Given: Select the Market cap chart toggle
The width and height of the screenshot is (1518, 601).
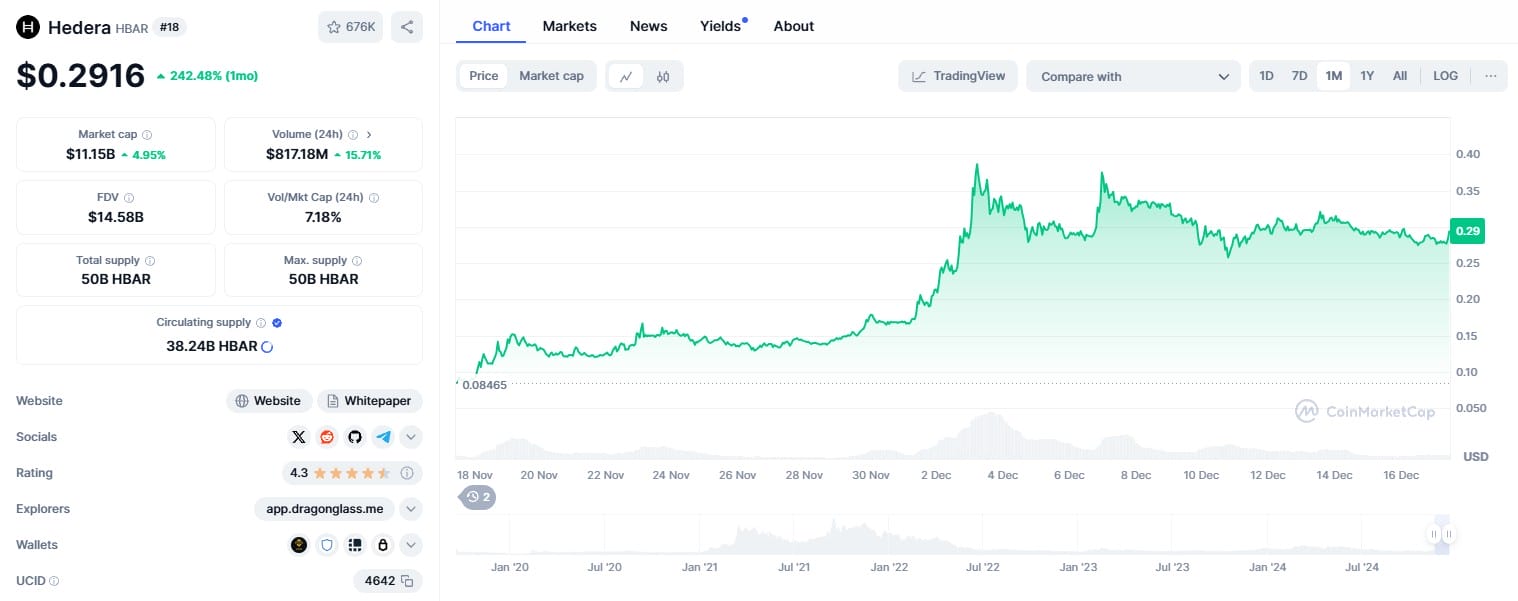Looking at the screenshot, I should tap(551, 76).
